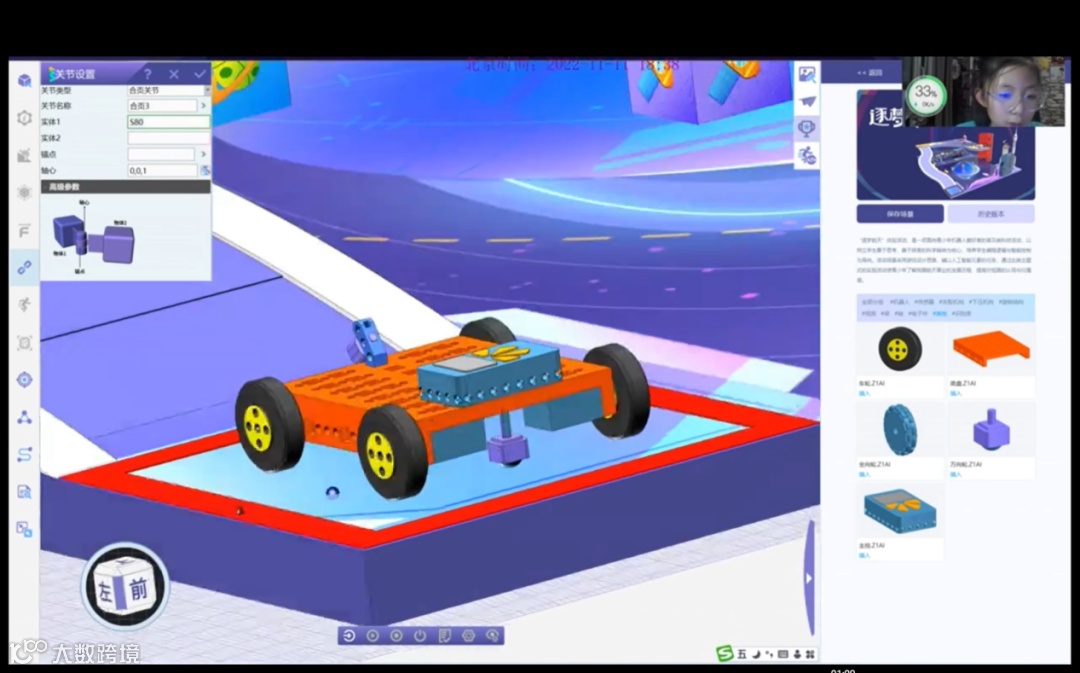Select the chain-link joint tool in sidebar
1080x673 pixels.
[x=24, y=267]
